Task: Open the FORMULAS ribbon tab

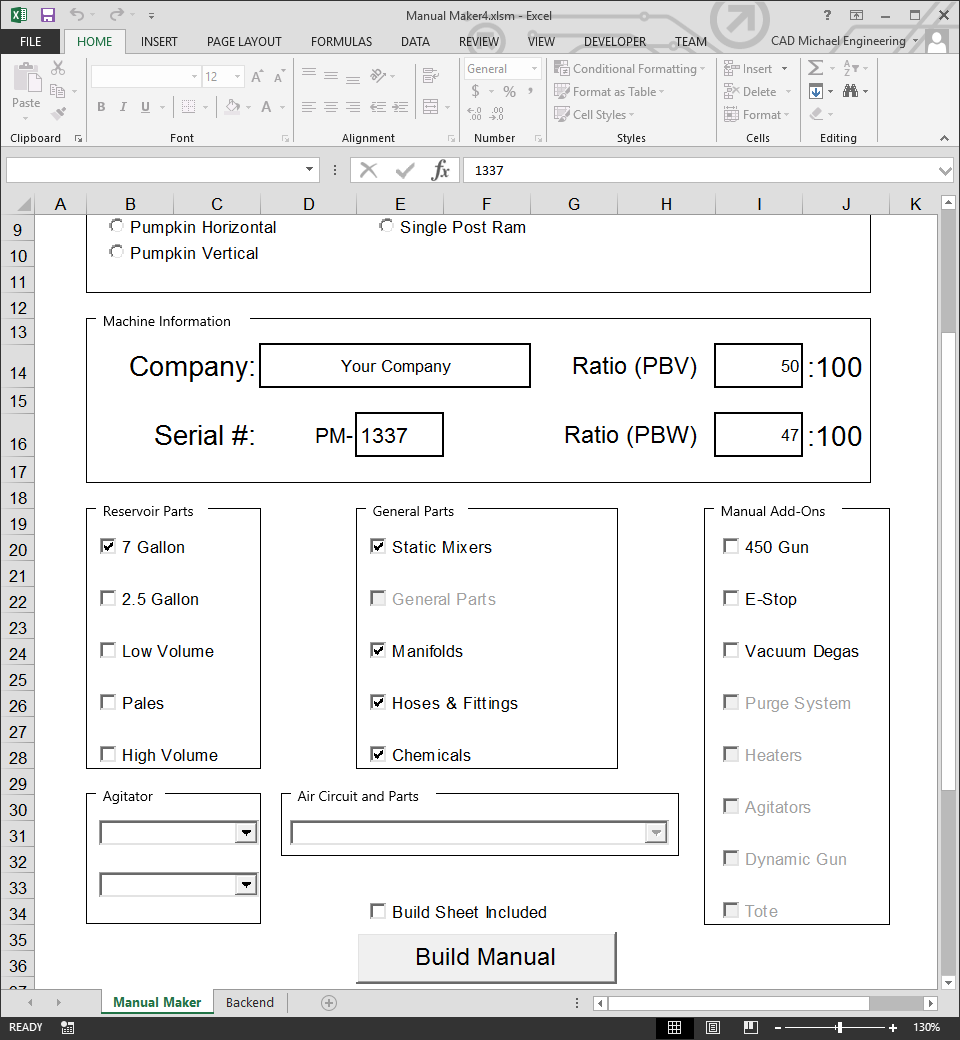Action: [341, 42]
